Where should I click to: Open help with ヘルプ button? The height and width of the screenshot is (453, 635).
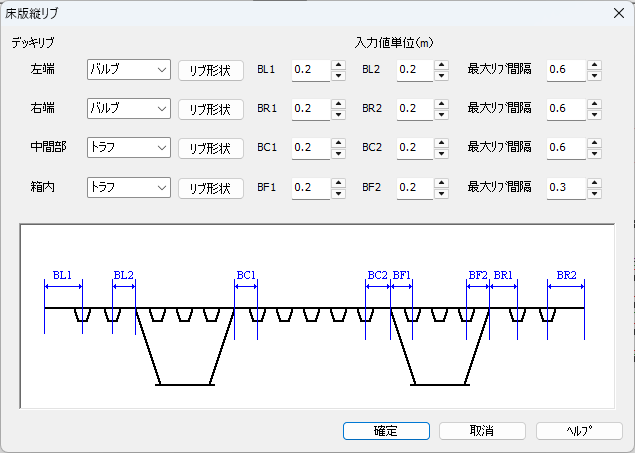click(579, 431)
